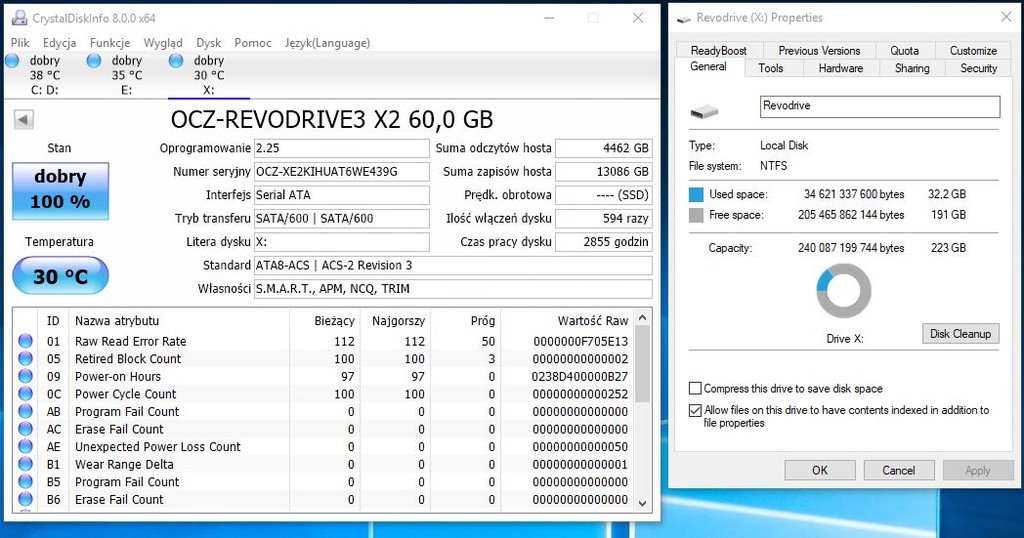Click status orb for B6 Erase Fail Count
Viewport: 1024px width, 538px height.
pyautogui.click(x=25, y=499)
